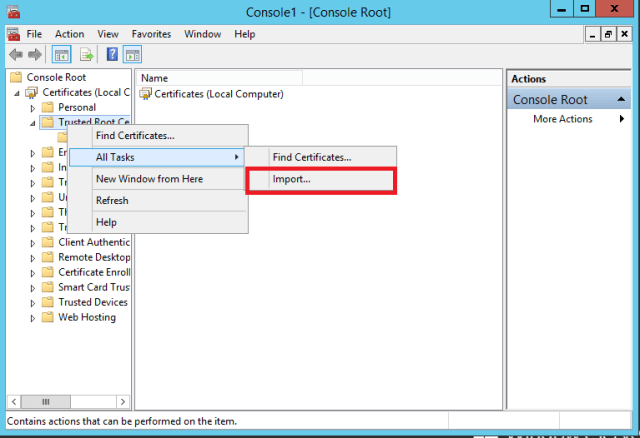Click the Web Hosting folder icon
640x438 pixels.
[47, 318]
